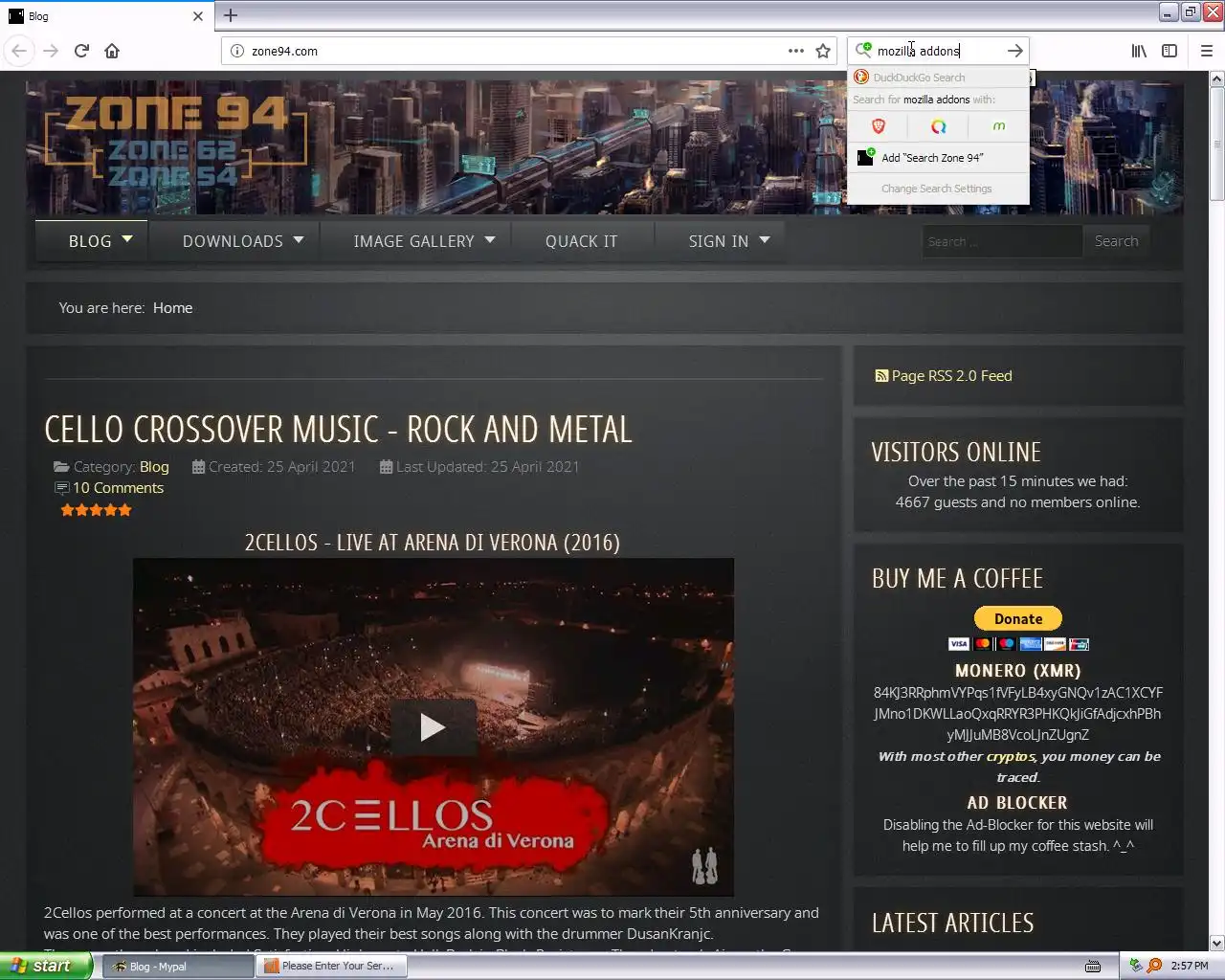
Task: Play the 2Cellos Arena di Verona video
Action: [433, 727]
